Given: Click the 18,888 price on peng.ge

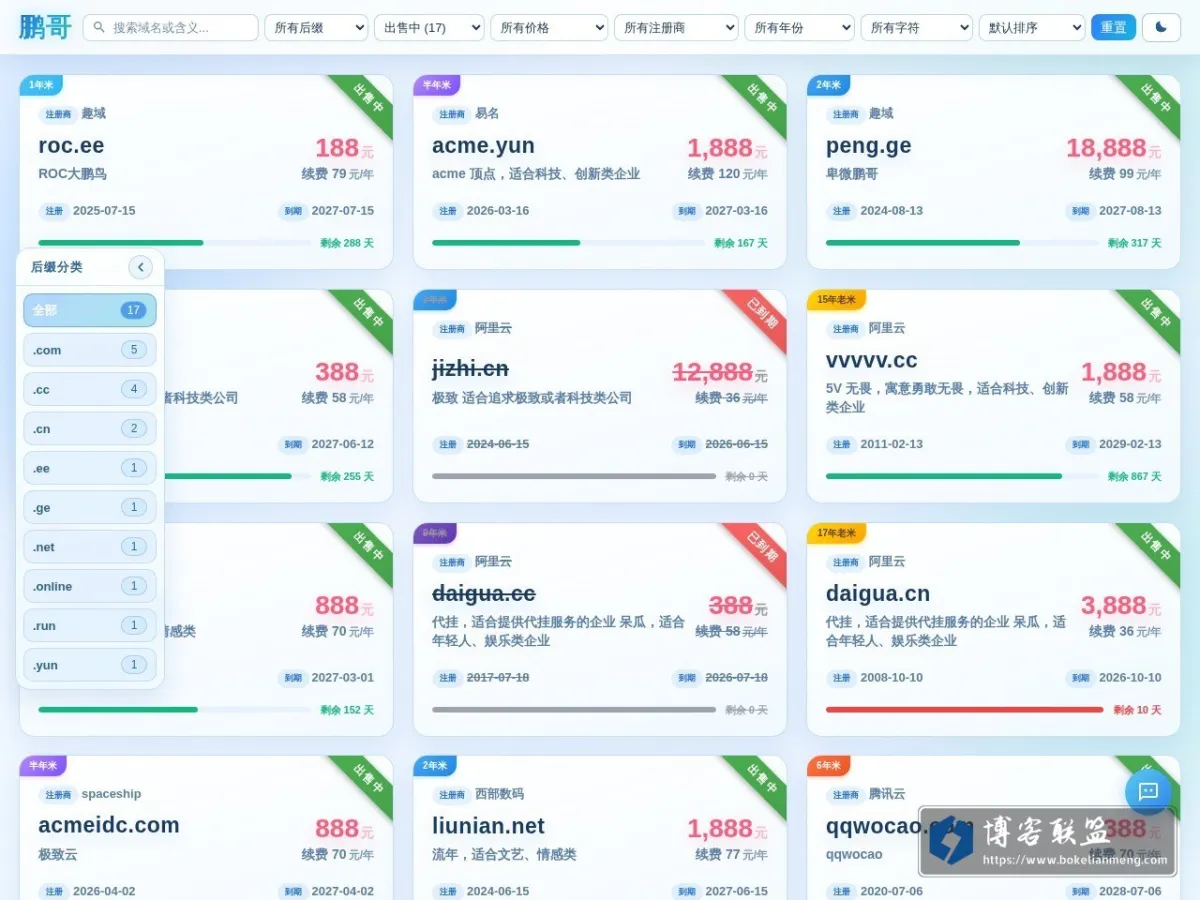Looking at the screenshot, I should [x=1106, y=148].
